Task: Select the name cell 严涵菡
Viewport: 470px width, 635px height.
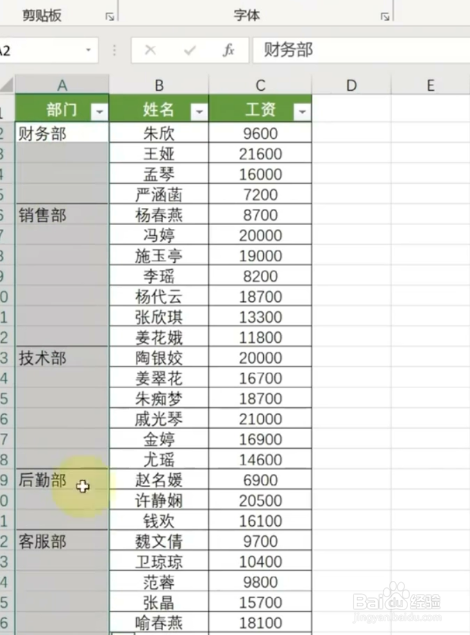Action: (x=159, y=194)
